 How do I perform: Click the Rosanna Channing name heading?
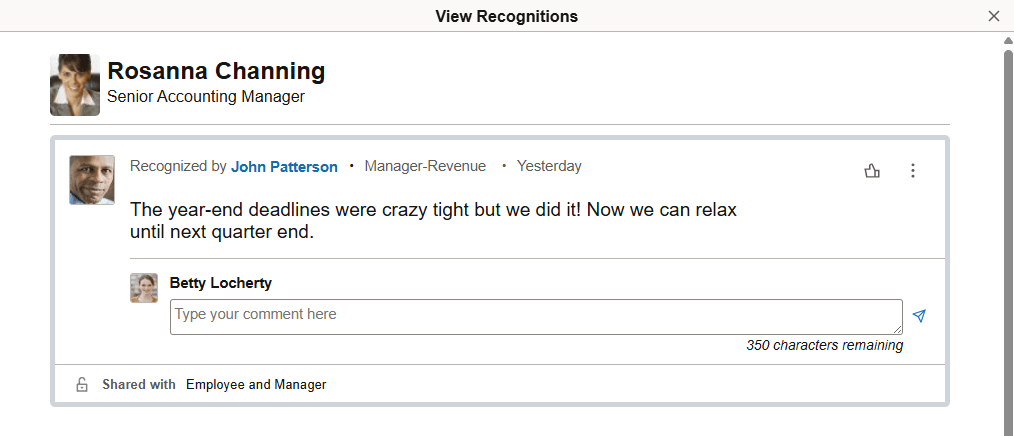click(x=216, y=71)
